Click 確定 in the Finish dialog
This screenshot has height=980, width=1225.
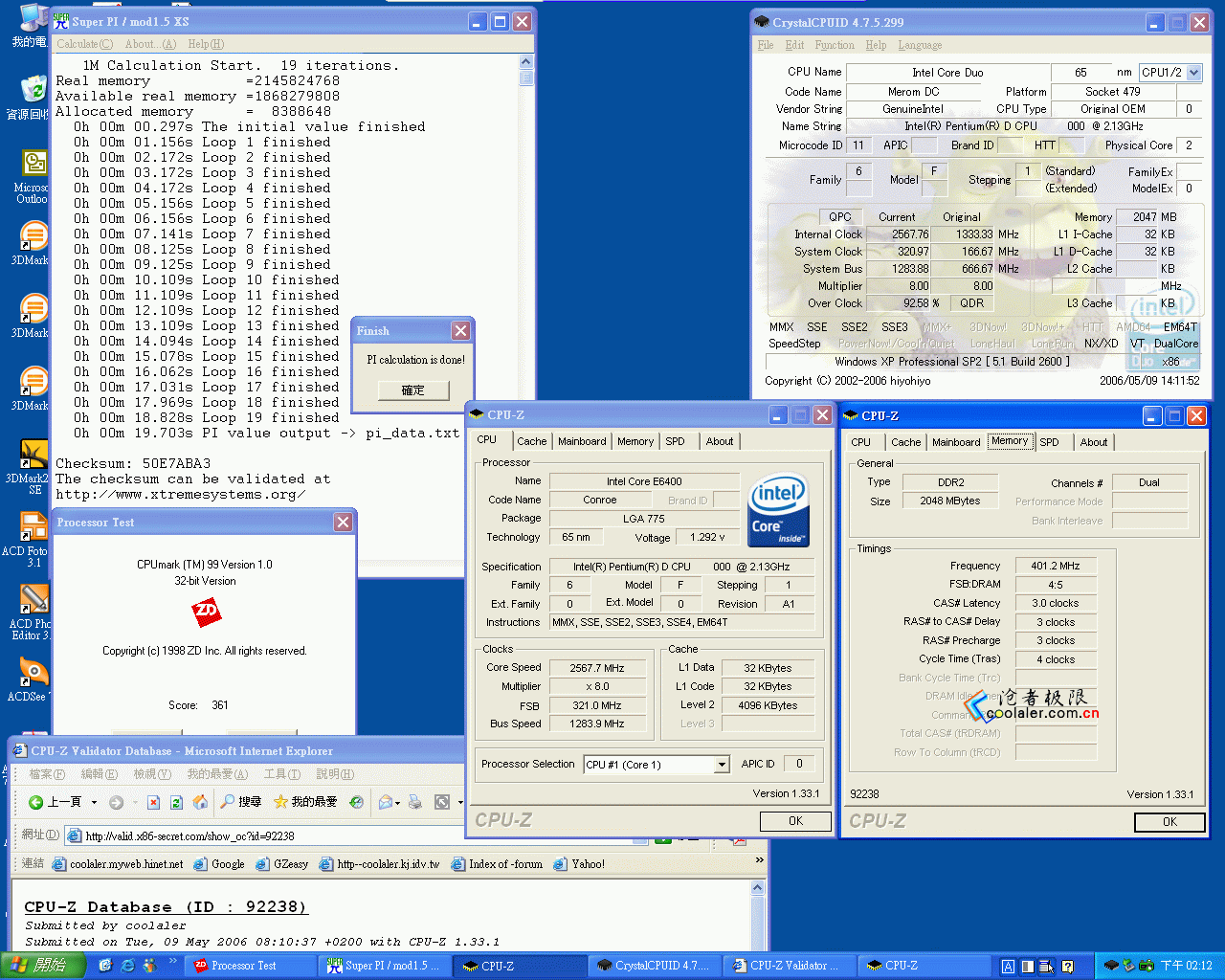tap(412, 390)
